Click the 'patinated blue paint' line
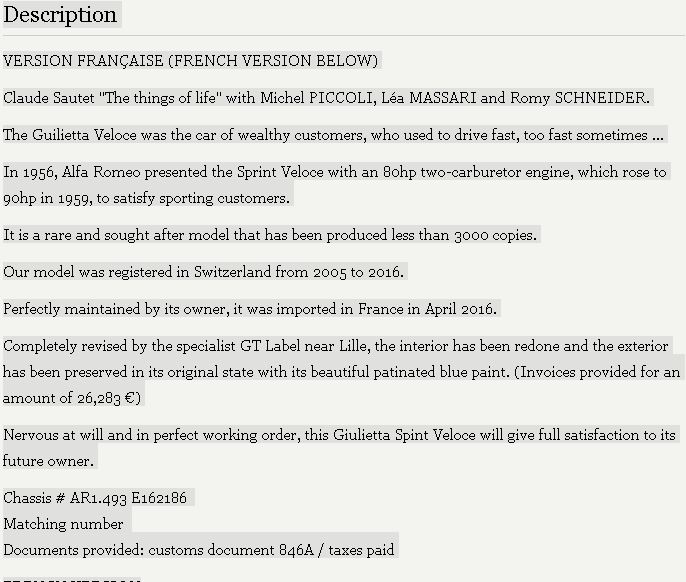Image resolution: width=686 pixels, height=582 pixels. click(x=341, y=372)
